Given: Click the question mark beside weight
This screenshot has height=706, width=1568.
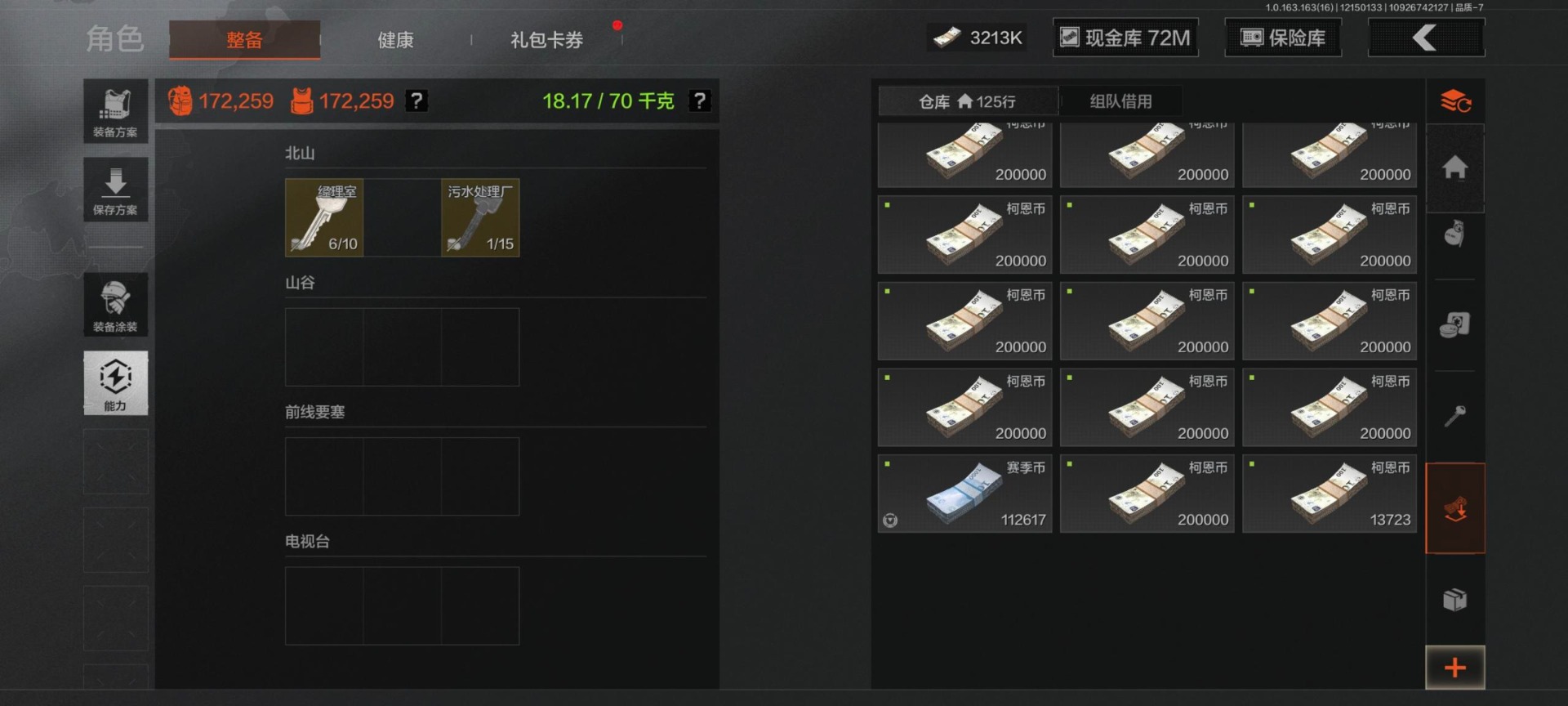Looking at the screenshot, I should [x=700, y=101].
